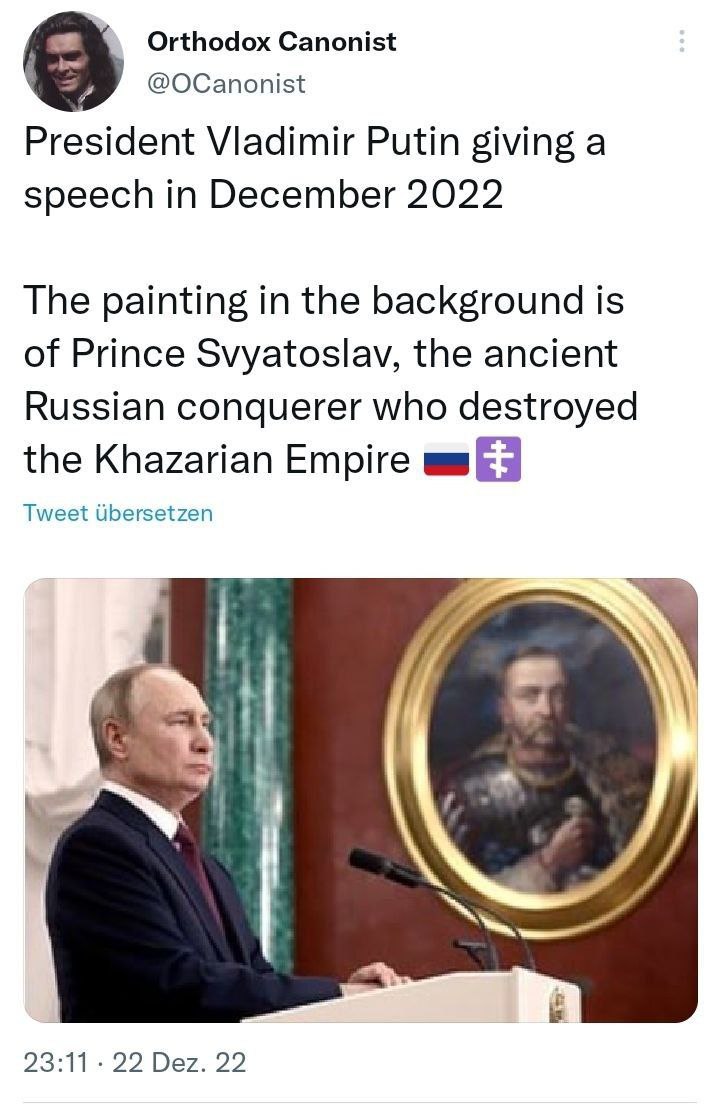This screenshot has height=1113, width=720.
Task: Open the attached photo of Putin at the podium
Action: coord(361,800)
